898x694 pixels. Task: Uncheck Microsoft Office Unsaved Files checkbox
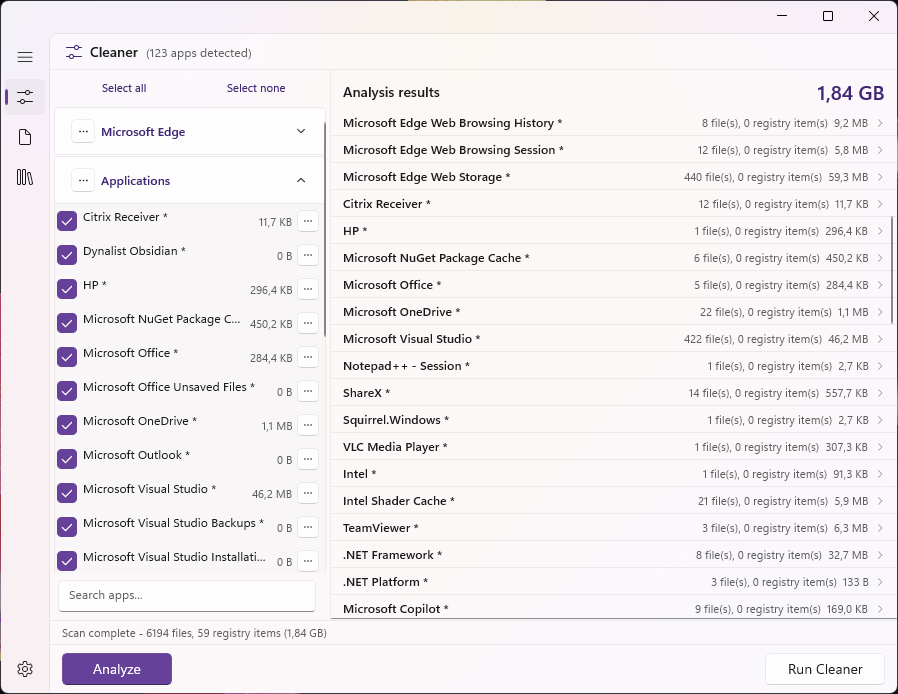point(67,391)
